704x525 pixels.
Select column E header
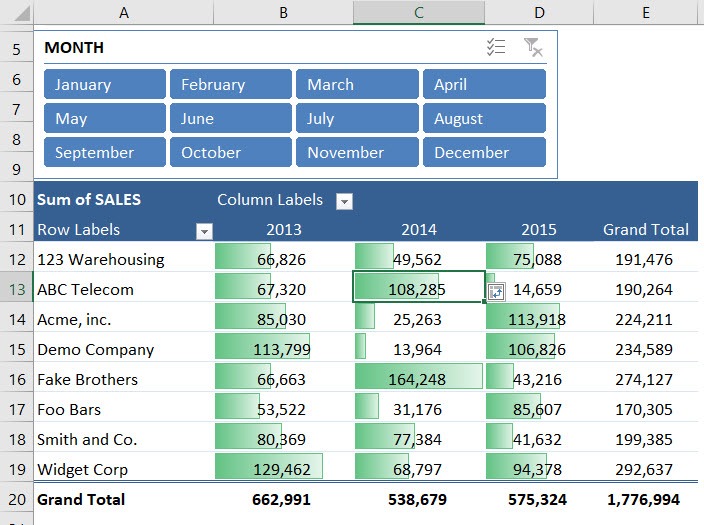point(646,12)
